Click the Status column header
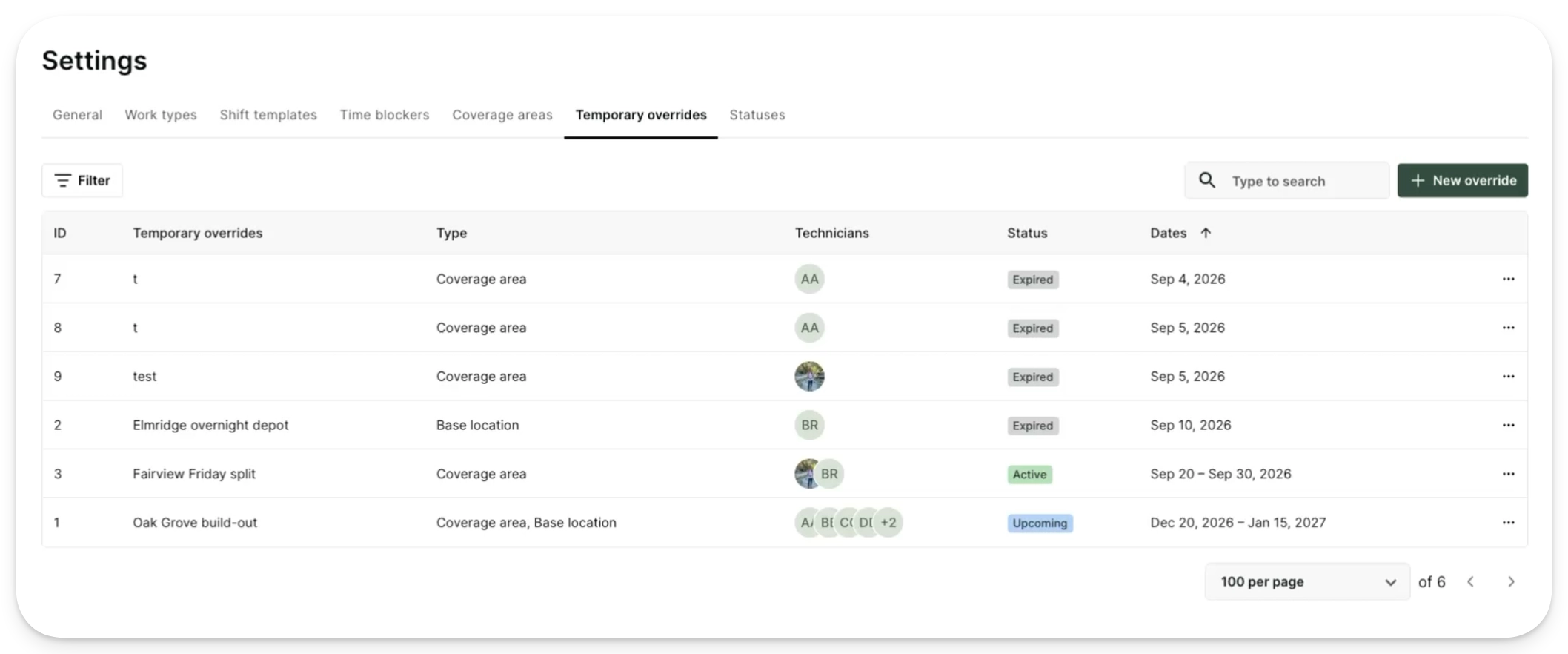Viewport: 1568px width, 654px height. pos(1027,233)
